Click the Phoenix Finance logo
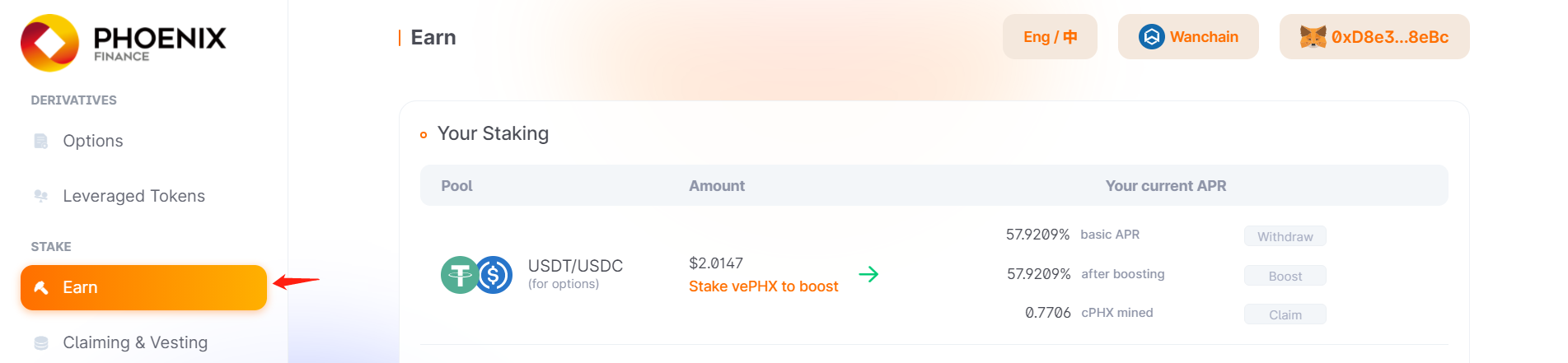Image resolution: width=1568 pixels, height=363 pixels. [x=124, y=42]
